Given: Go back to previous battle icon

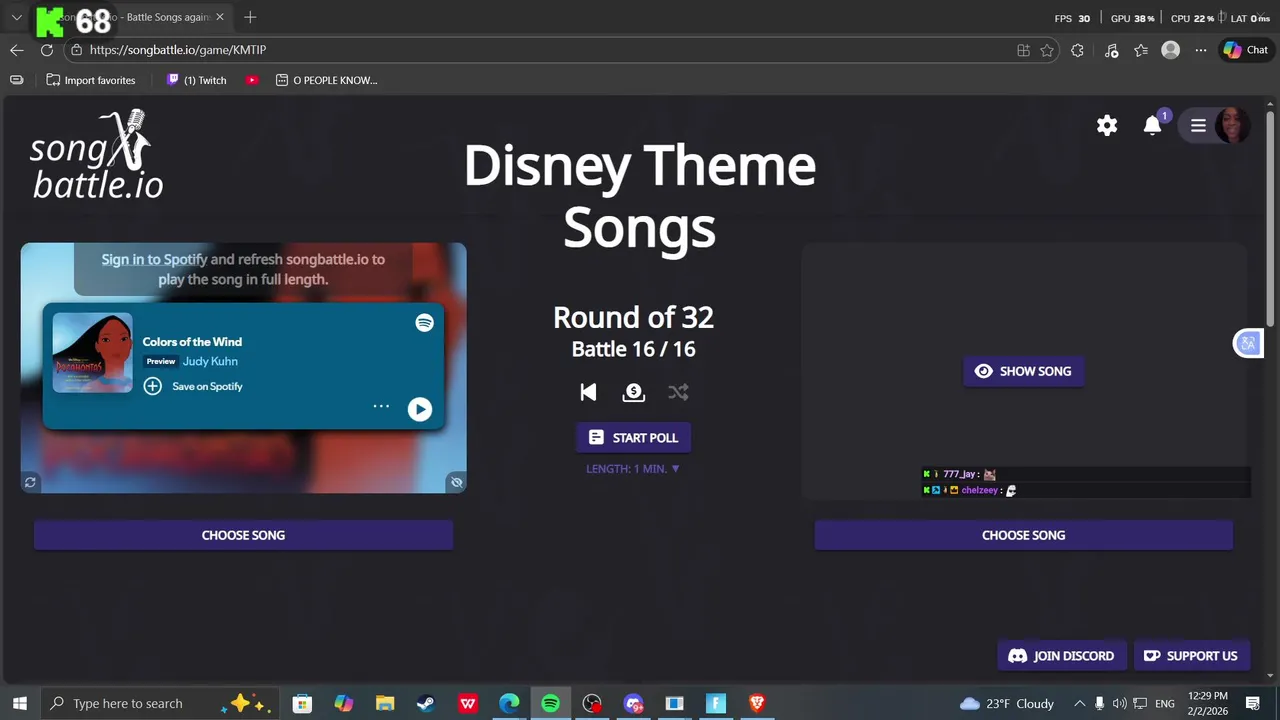Looking at the screenshot, I should (588, 392).
